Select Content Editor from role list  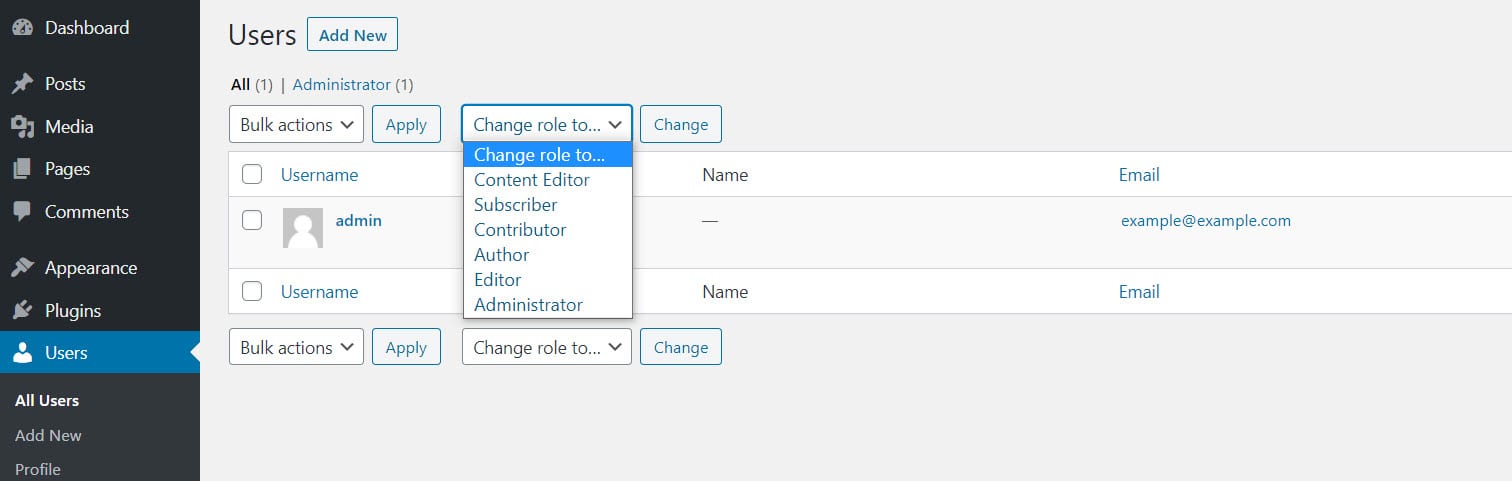(531, 180)
